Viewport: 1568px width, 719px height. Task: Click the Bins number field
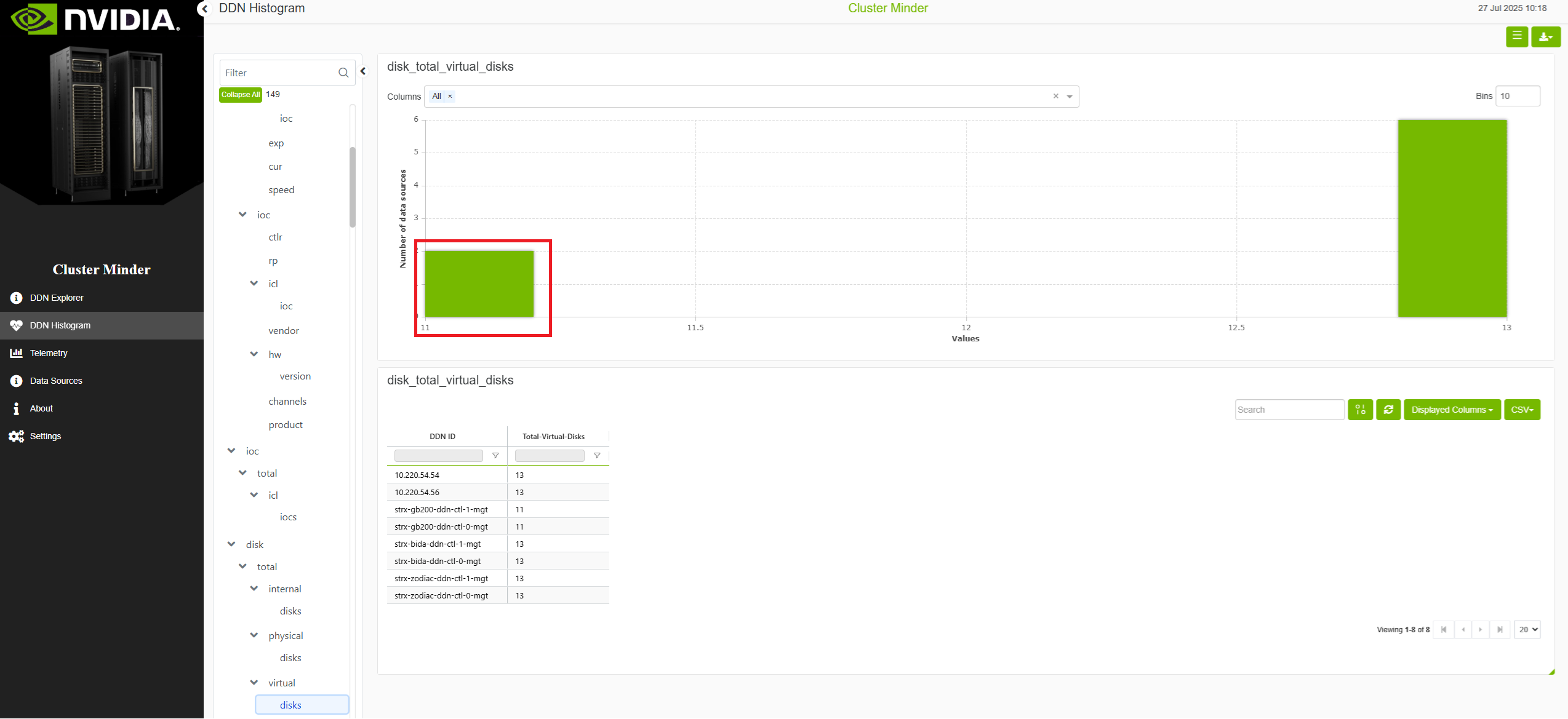(x=1518, y=96)
